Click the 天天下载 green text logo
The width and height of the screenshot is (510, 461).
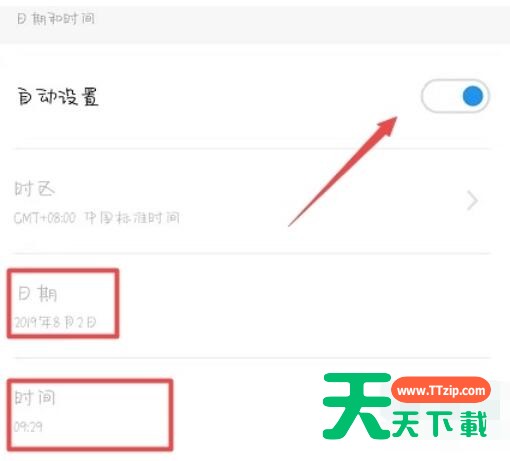[439, 424]
